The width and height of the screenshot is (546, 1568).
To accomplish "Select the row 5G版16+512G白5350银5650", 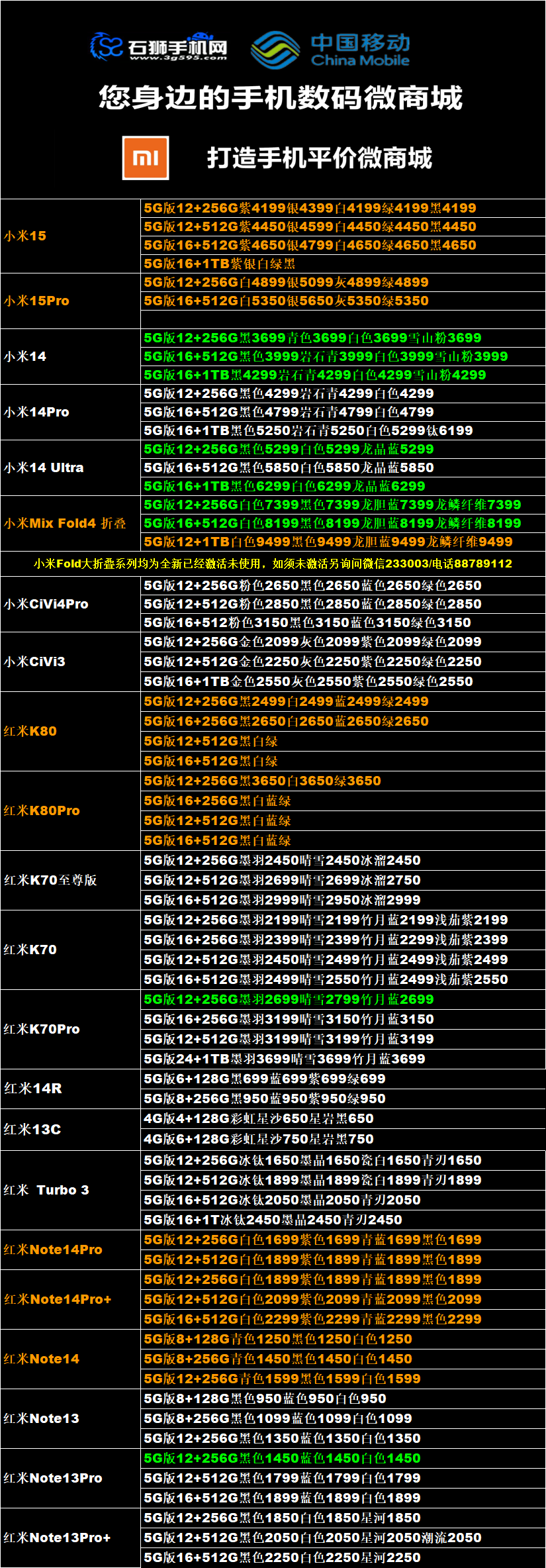I will tap(343, 301).
